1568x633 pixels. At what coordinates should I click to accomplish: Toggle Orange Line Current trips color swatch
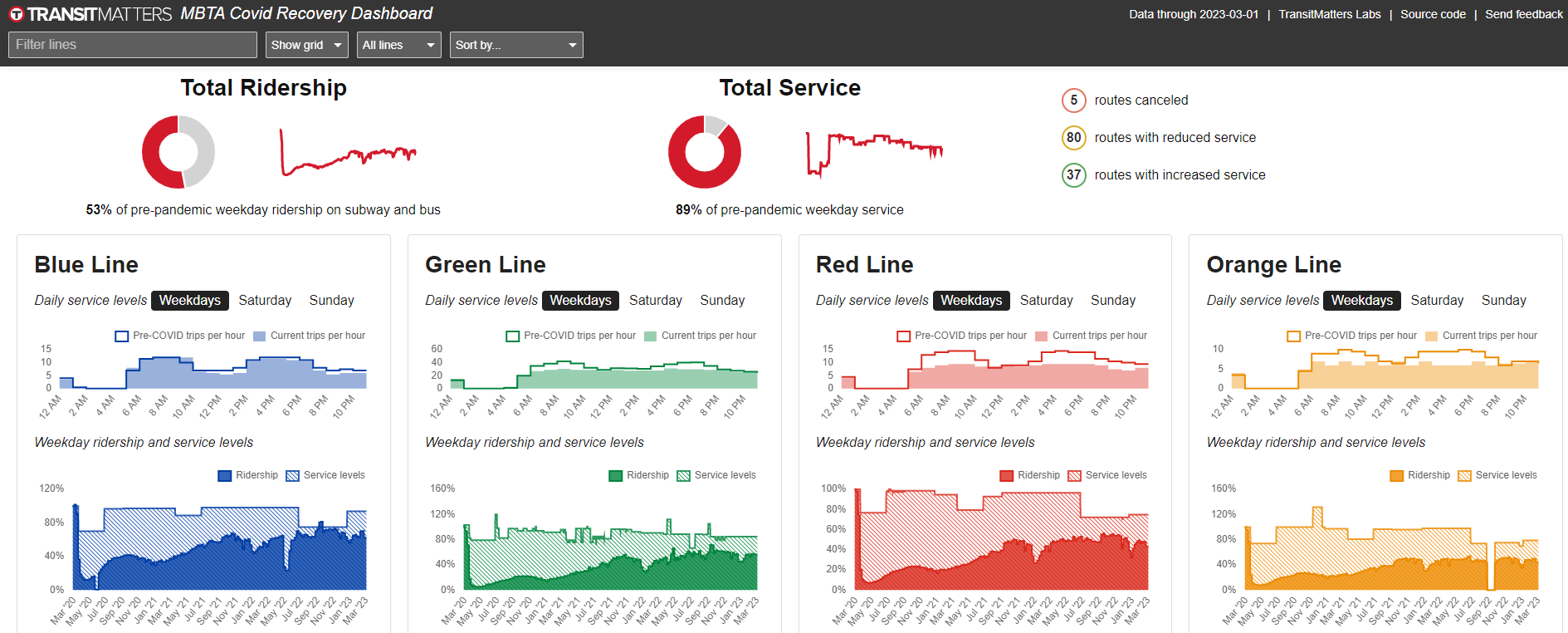coord(1431,336)
